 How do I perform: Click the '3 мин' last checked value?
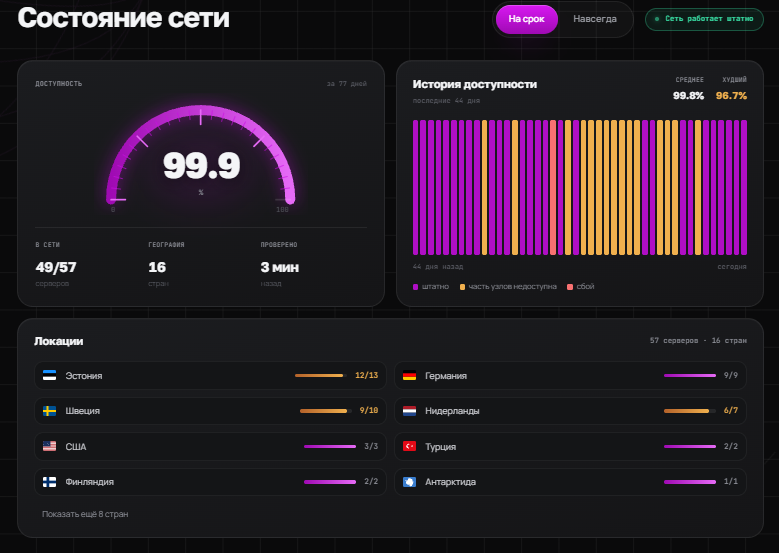pyautogui.click(x=280, y=267)
